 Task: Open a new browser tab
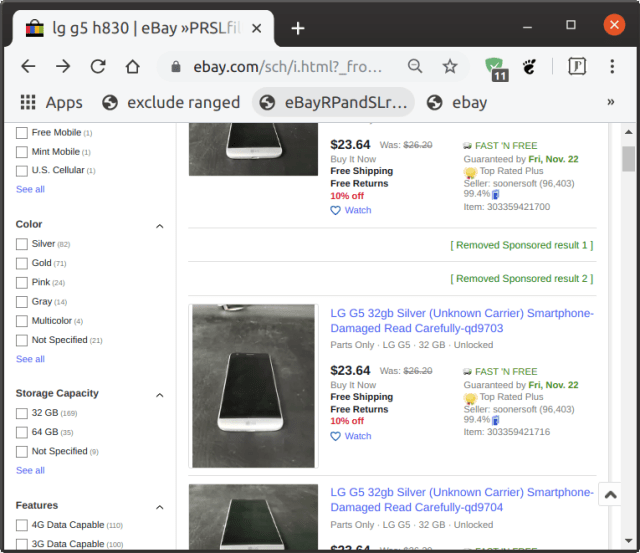coord(298,28)
